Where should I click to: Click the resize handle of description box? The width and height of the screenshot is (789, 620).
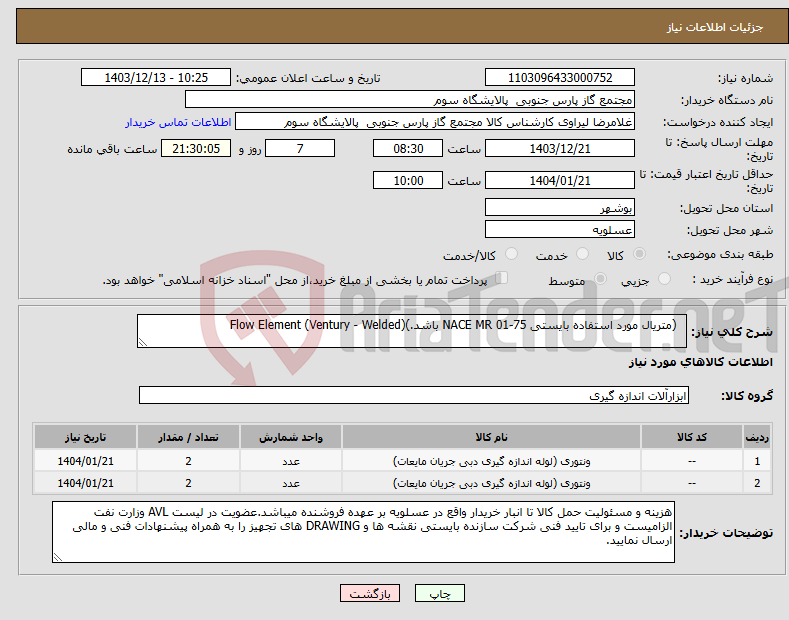click(x=143, y=342)
